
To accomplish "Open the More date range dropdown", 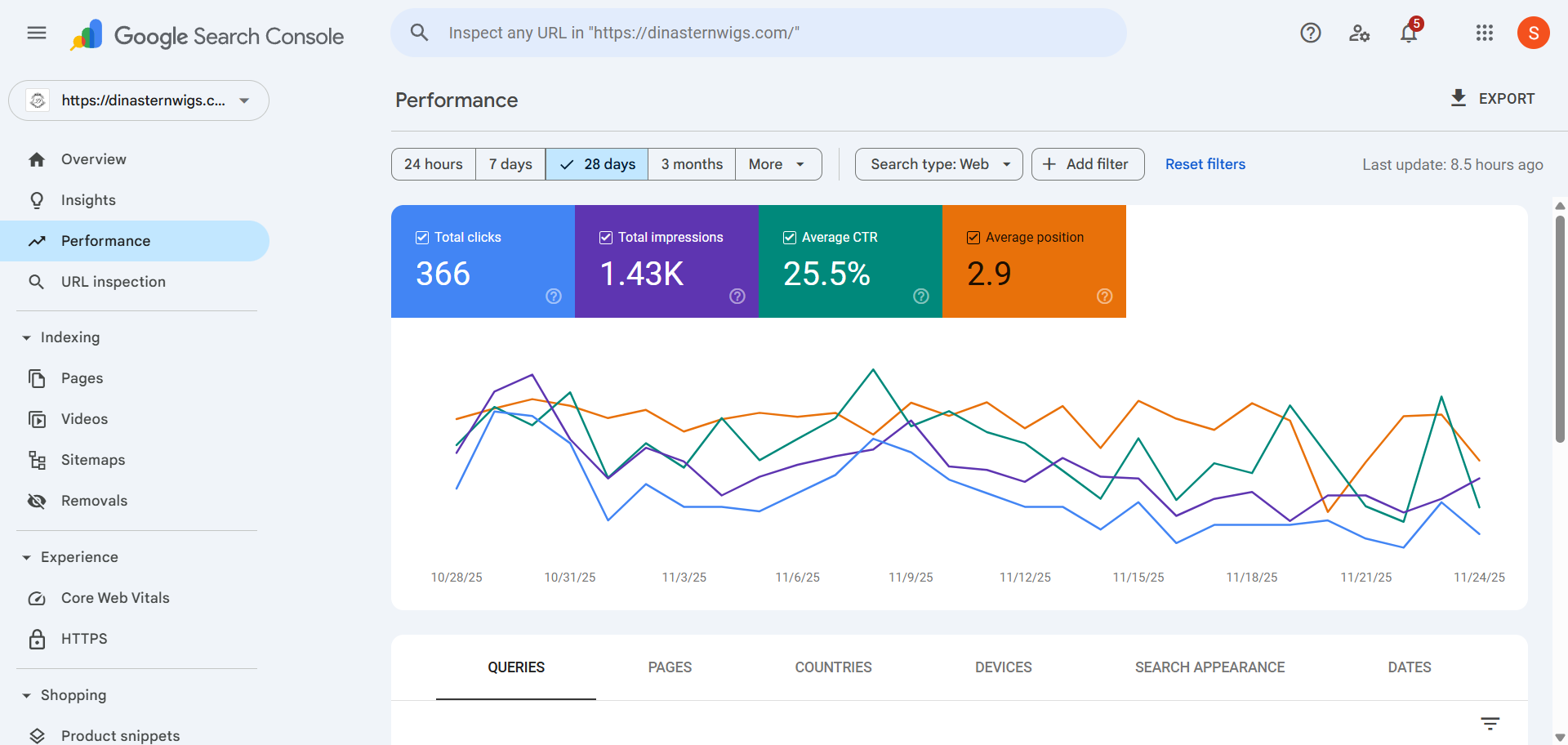I will coord(778,164).
